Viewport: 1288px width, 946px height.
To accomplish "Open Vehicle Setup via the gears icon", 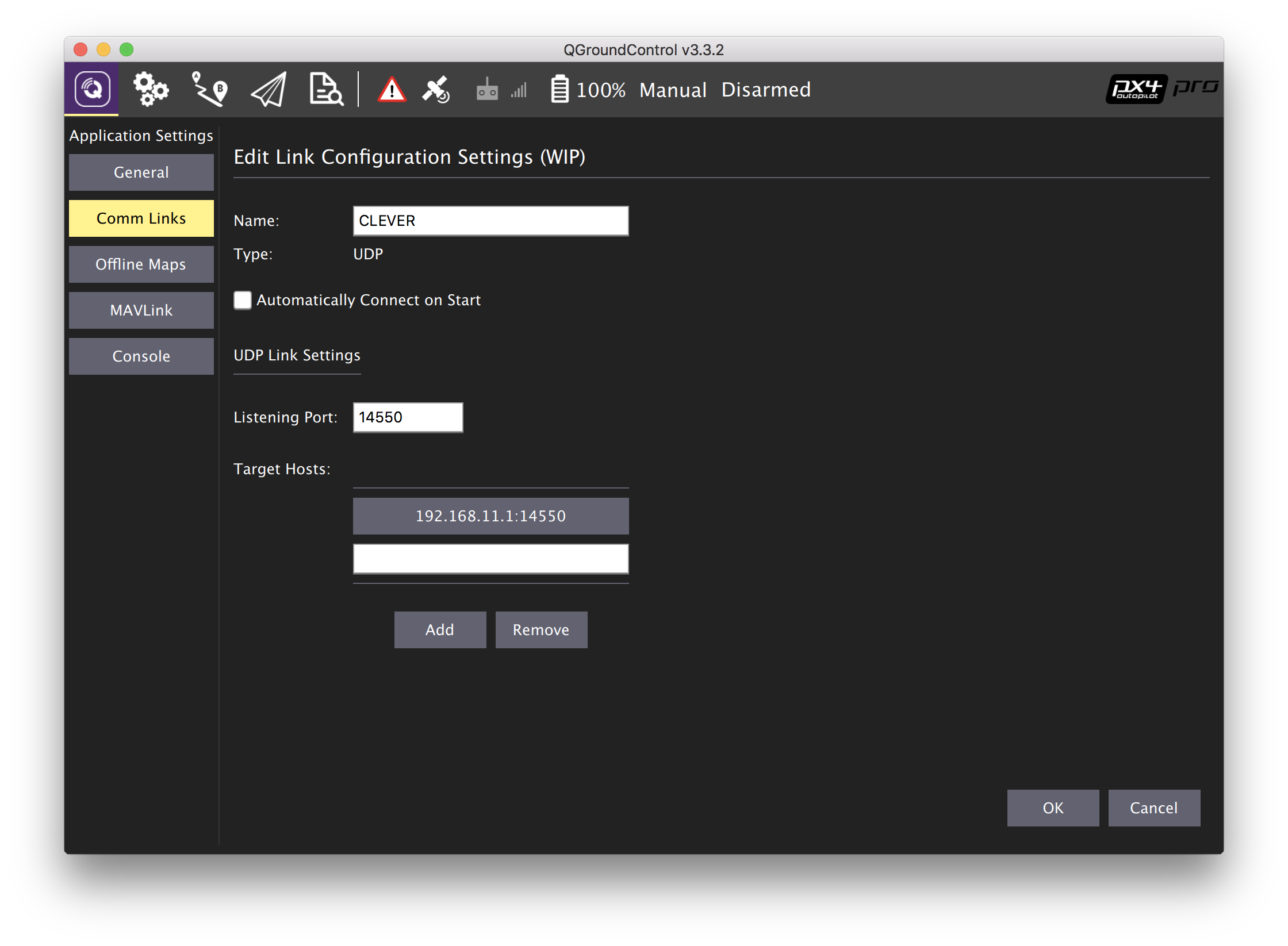I will [x=150, y=89].
